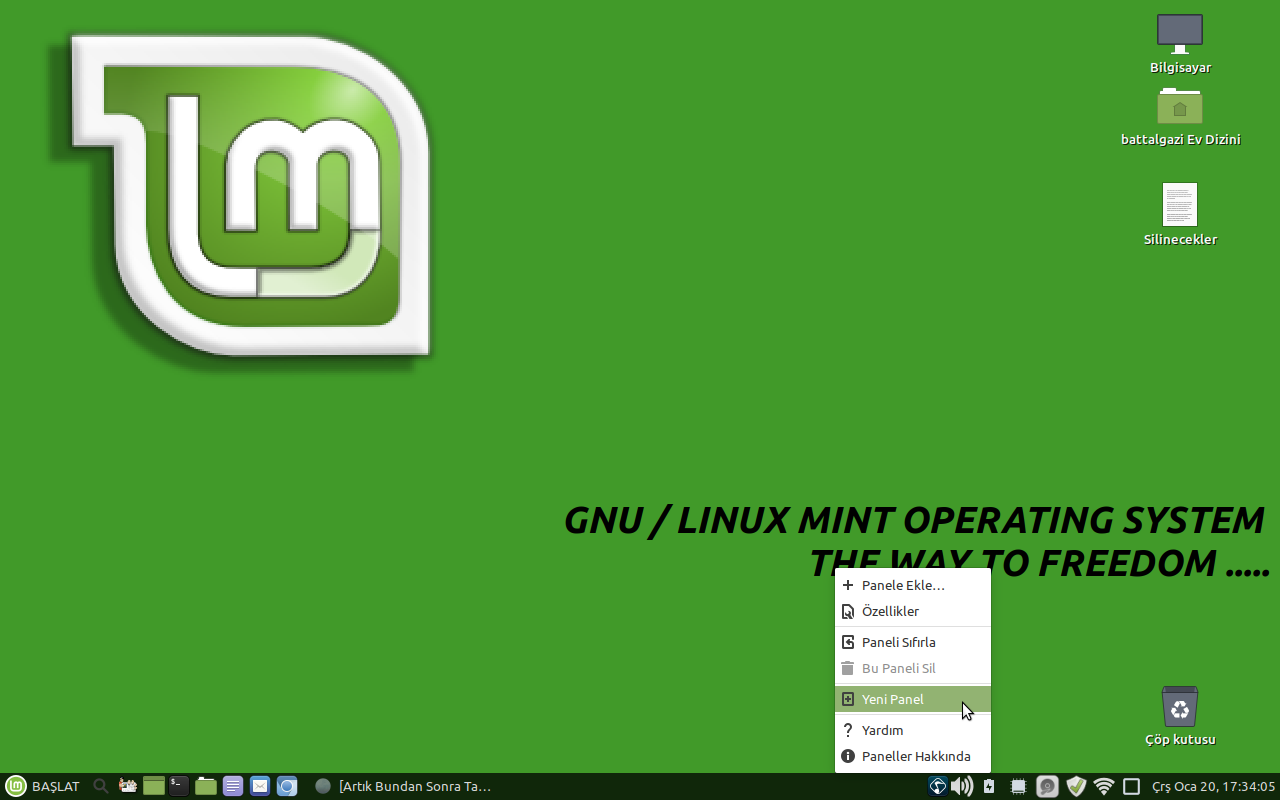The height and width of the screenshot is (800, 1280).
Task: Open the disk drive tray icon
Action: point(1047,786)
